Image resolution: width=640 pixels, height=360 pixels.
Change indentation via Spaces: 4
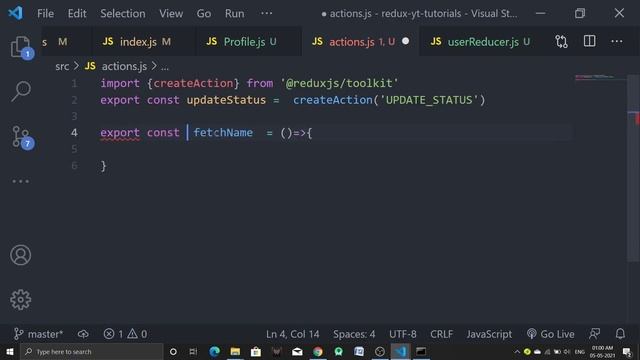point(354,334)
